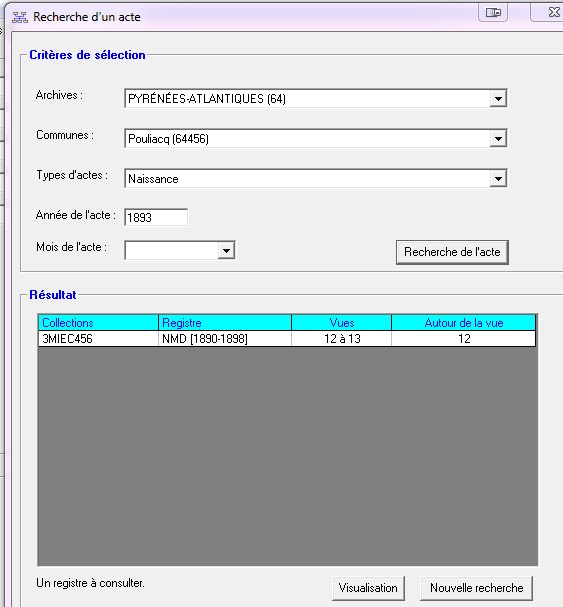The height and width of the screenshot is (607, 563).
Task: Click the app icon in the title bar
Action: pyautogui.click(x=20, y=17)
